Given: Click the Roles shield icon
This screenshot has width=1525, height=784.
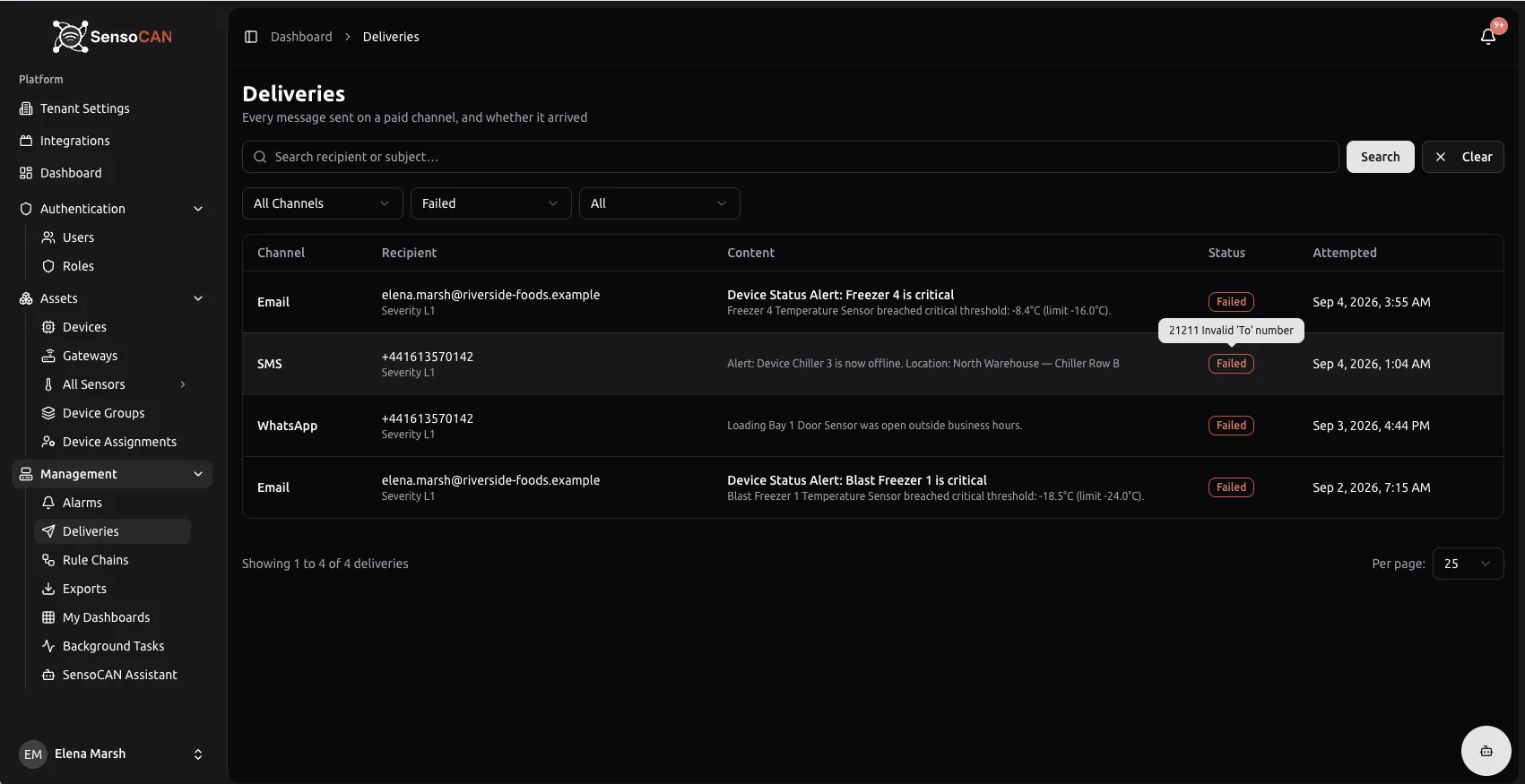Looking at the screenshot, I should pos(48,266).
